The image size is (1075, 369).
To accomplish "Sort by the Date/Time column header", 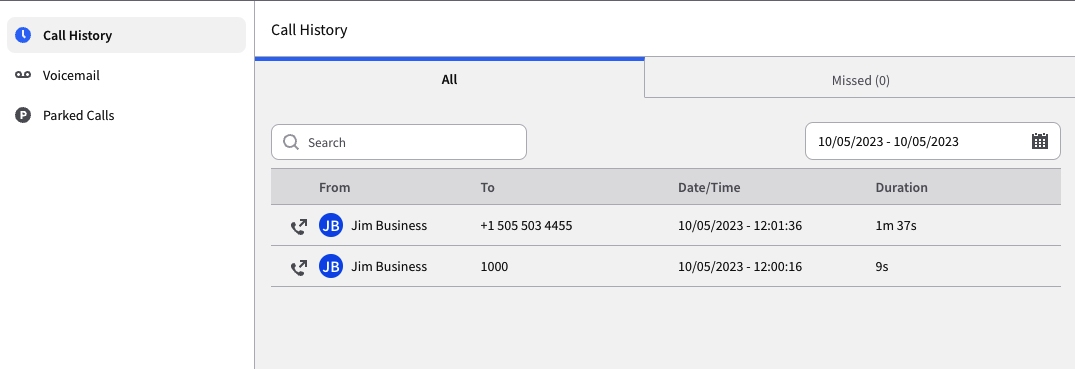I will tap(709, 187).
